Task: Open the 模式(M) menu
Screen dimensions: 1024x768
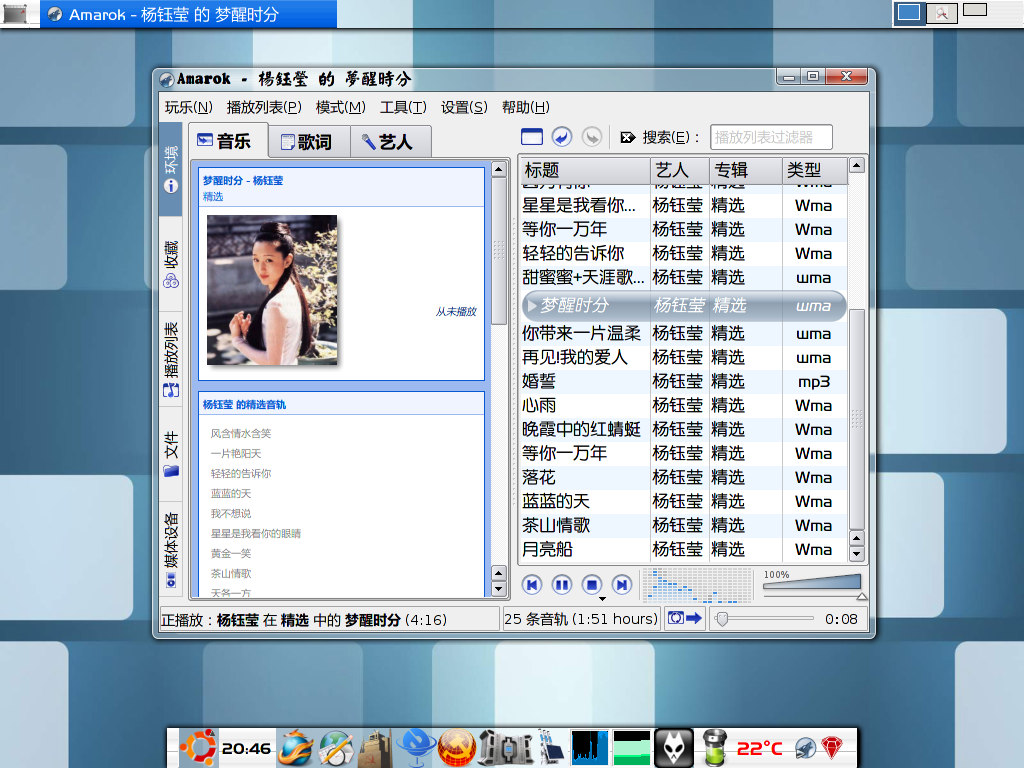Action: click(340, 107)
